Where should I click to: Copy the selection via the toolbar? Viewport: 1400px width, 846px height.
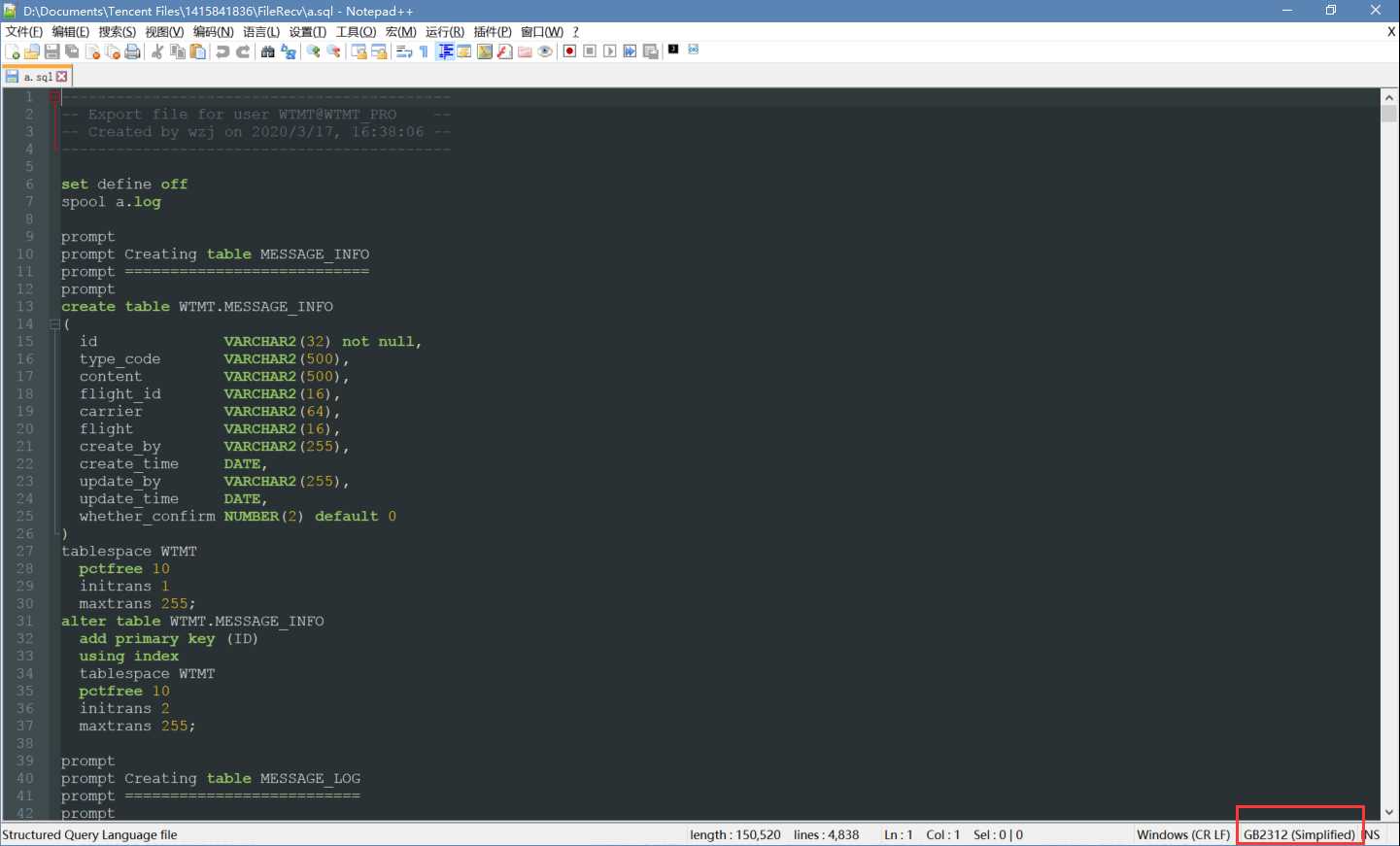[178, 51]
